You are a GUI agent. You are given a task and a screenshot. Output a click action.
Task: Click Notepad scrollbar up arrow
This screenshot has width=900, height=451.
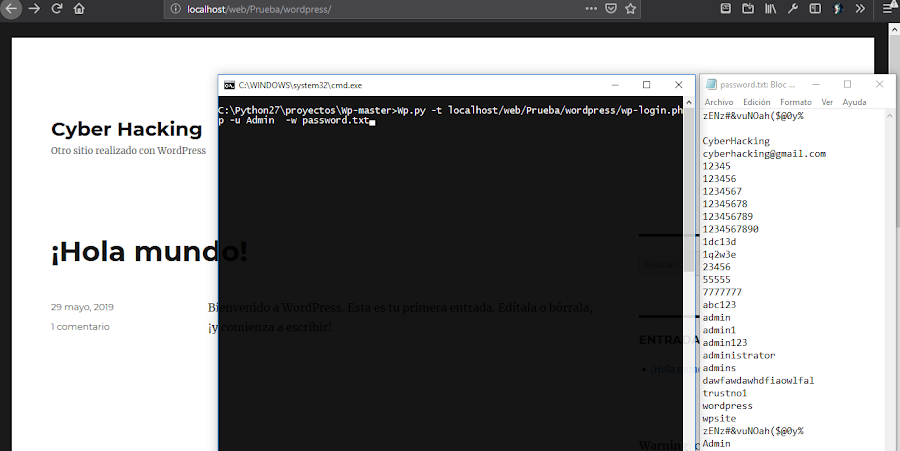[890, 115]
